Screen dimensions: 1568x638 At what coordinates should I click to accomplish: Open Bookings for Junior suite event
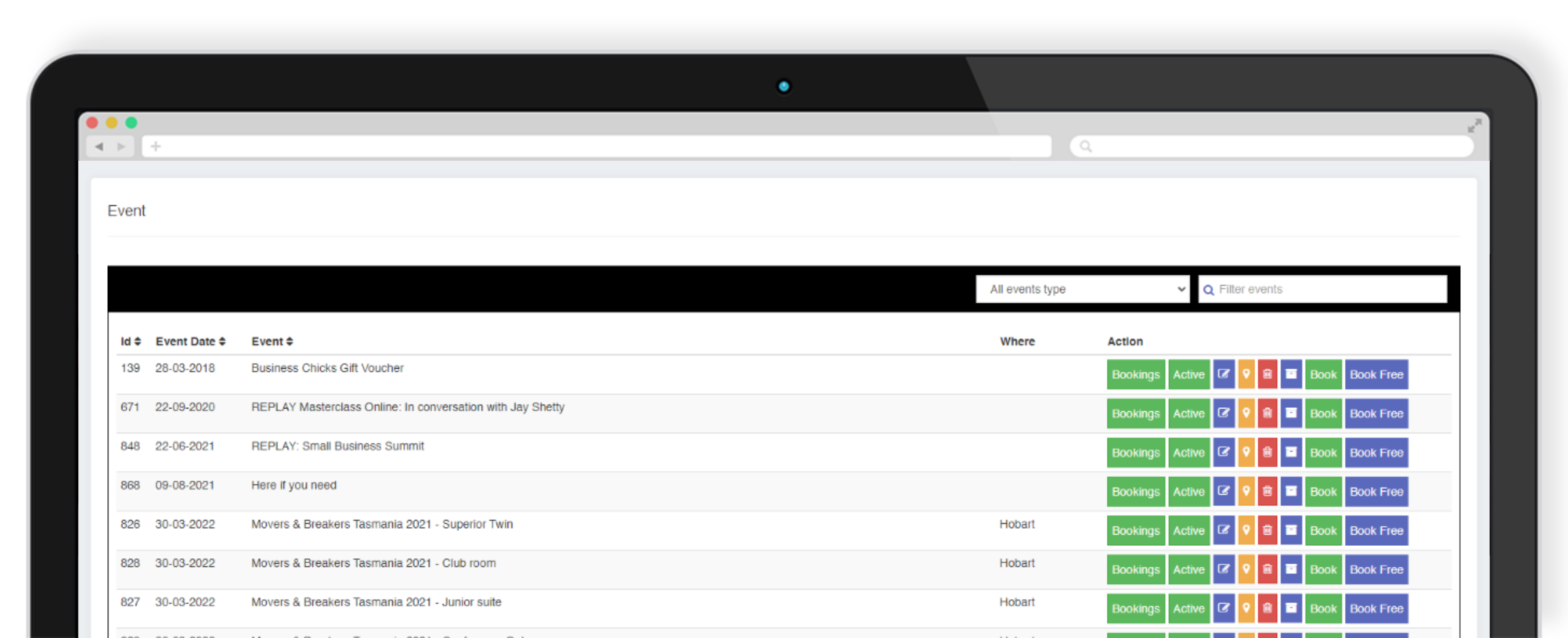pos(1135,609)
